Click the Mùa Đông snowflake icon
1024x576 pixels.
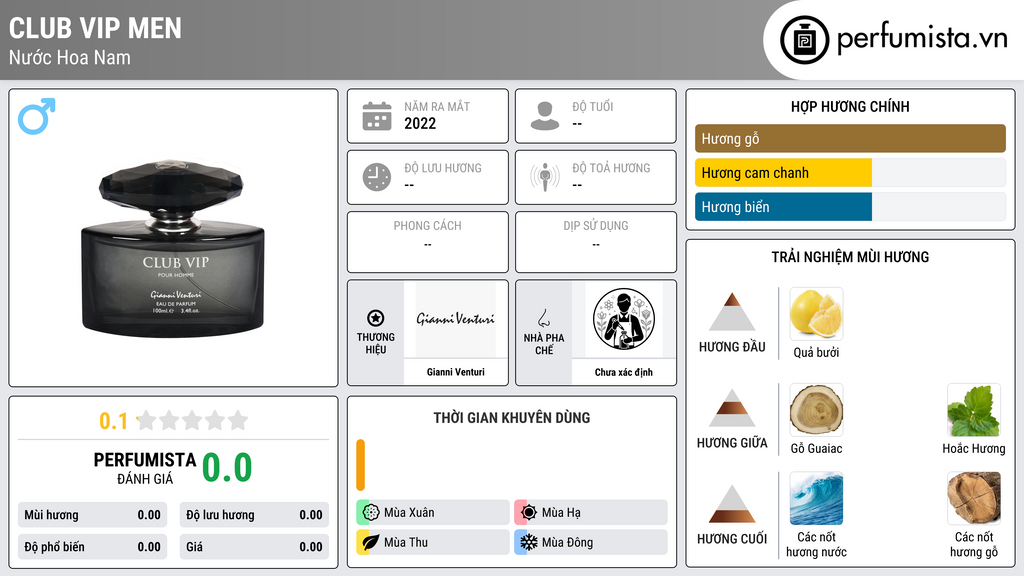point(528,542)
